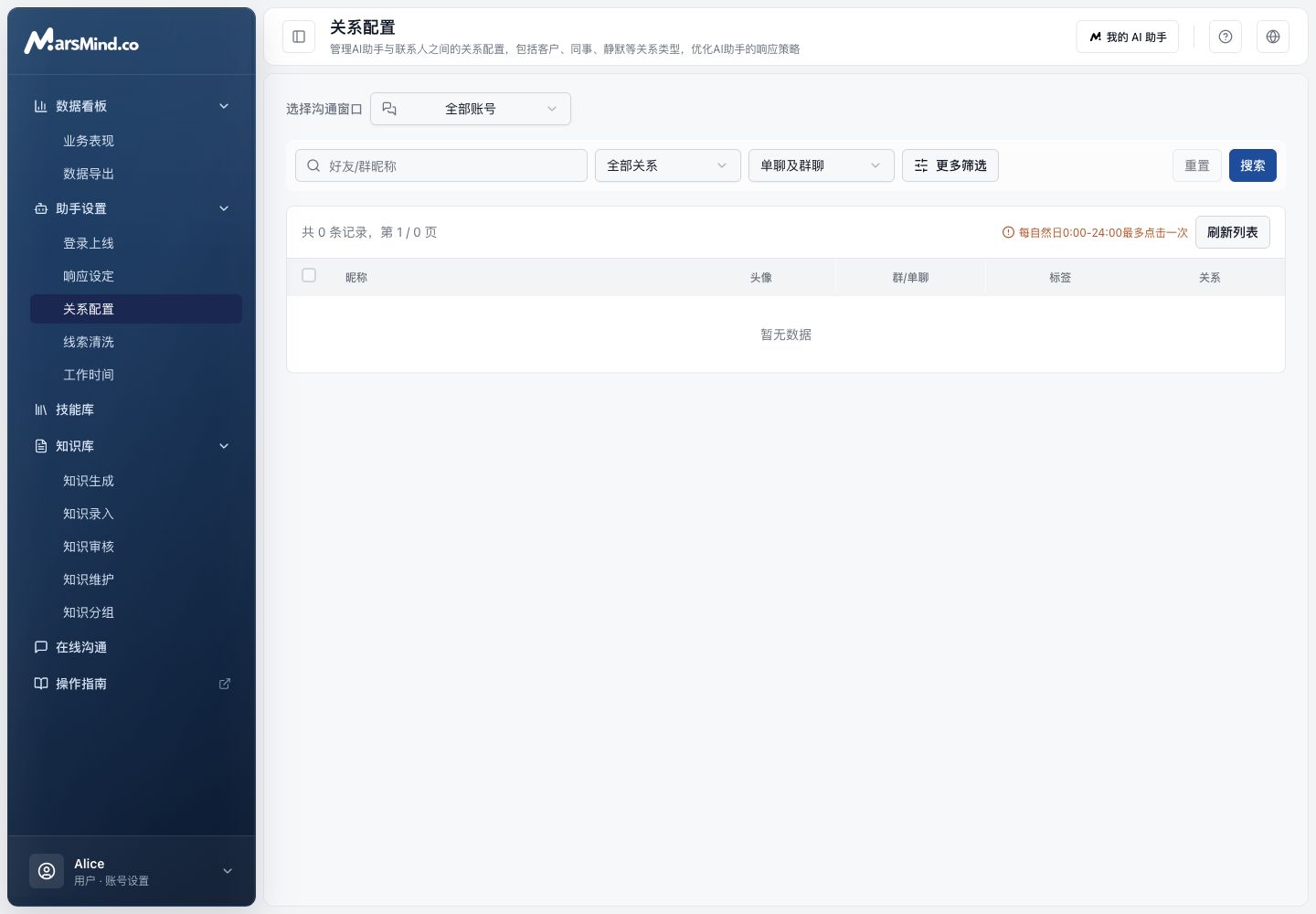Collapse the 助手设置 section chevron

click(224, 208)
